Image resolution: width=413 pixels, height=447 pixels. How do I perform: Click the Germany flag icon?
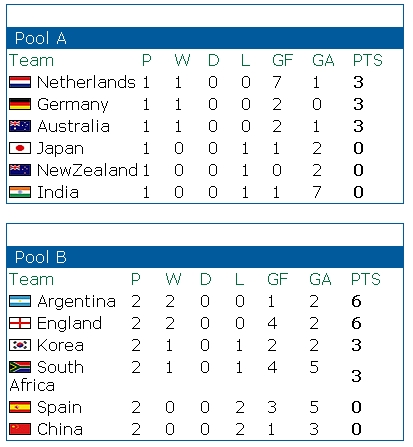pyautogui.click(x=20, y=104)
